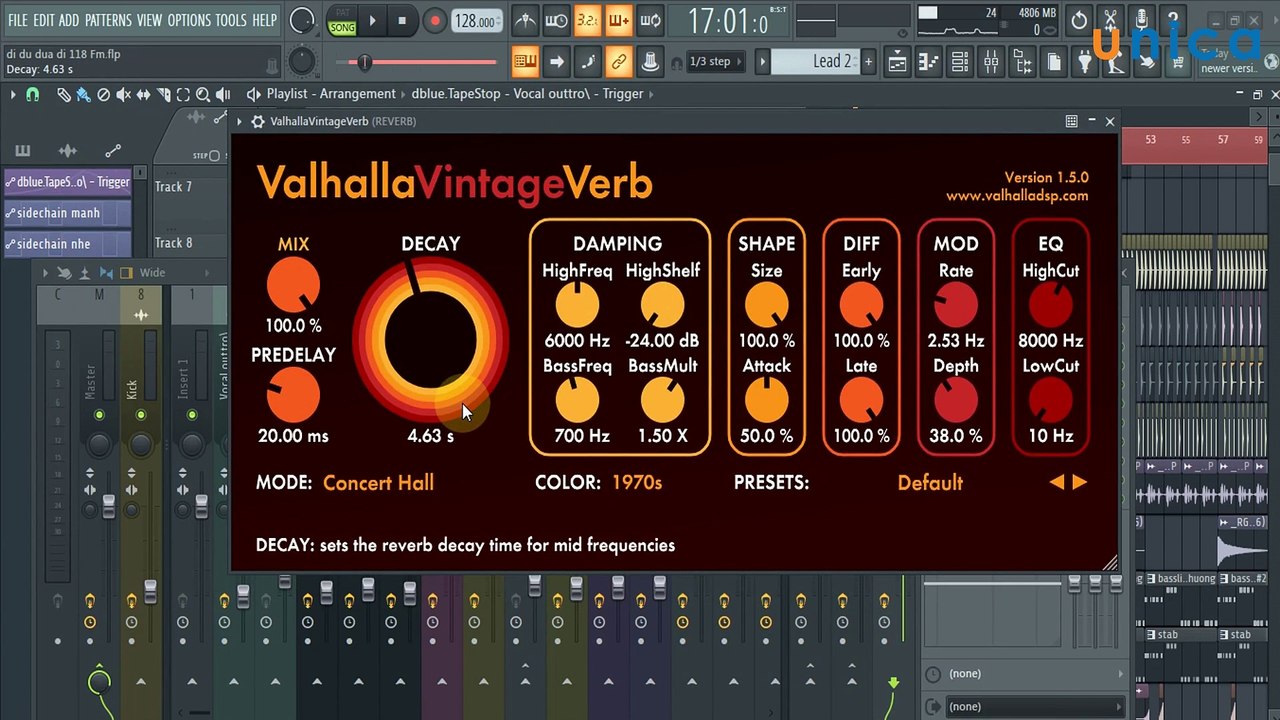Open the ADD menu
This screenshot has width=1280, height=720.
click(69, 20)
